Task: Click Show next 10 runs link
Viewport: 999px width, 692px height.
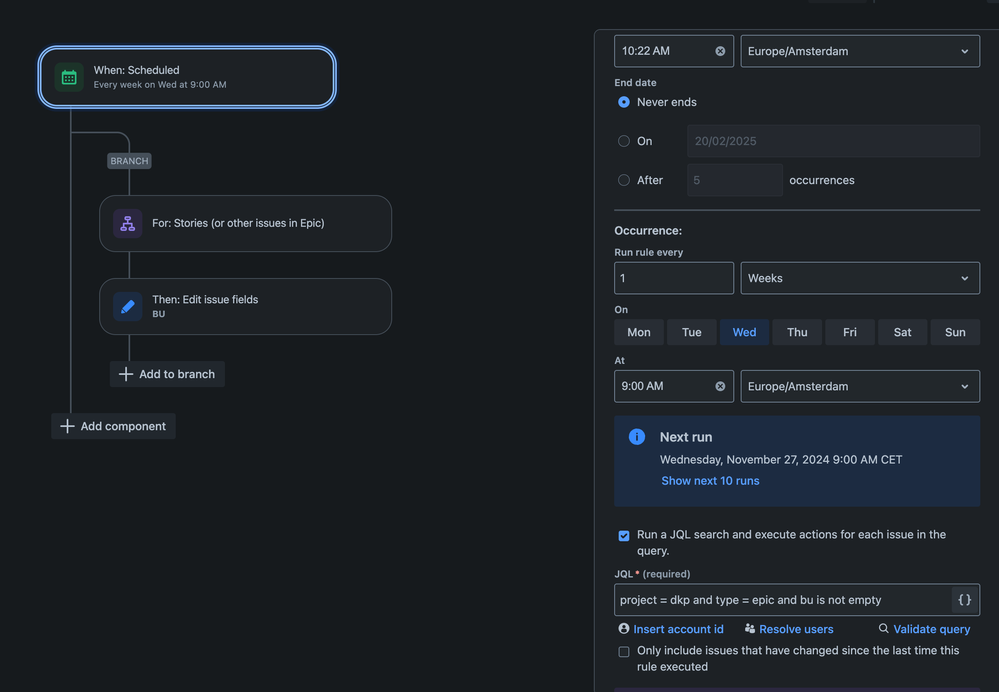Action: [x=710, y=480]
